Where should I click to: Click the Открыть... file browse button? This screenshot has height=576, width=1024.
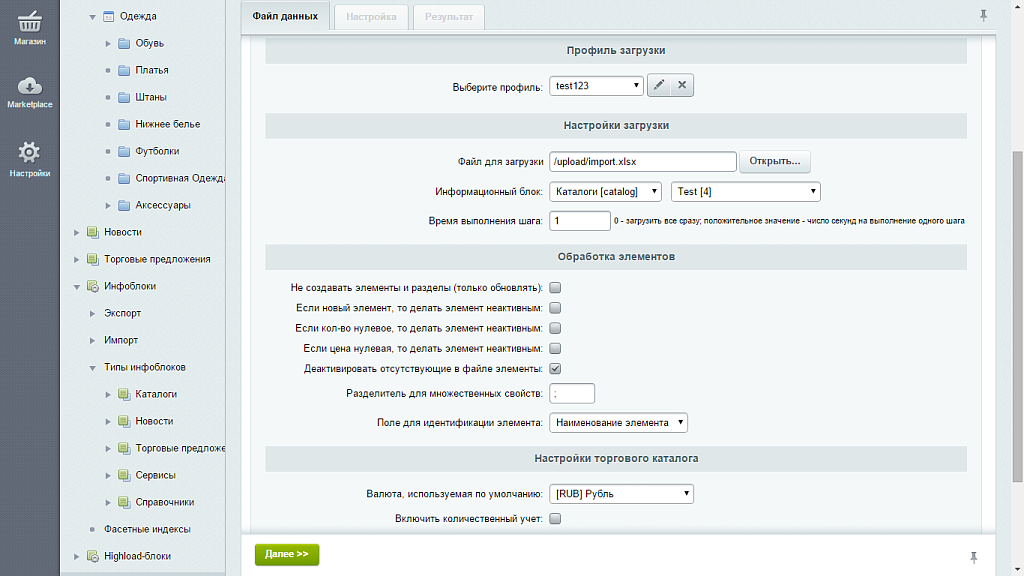774,161
